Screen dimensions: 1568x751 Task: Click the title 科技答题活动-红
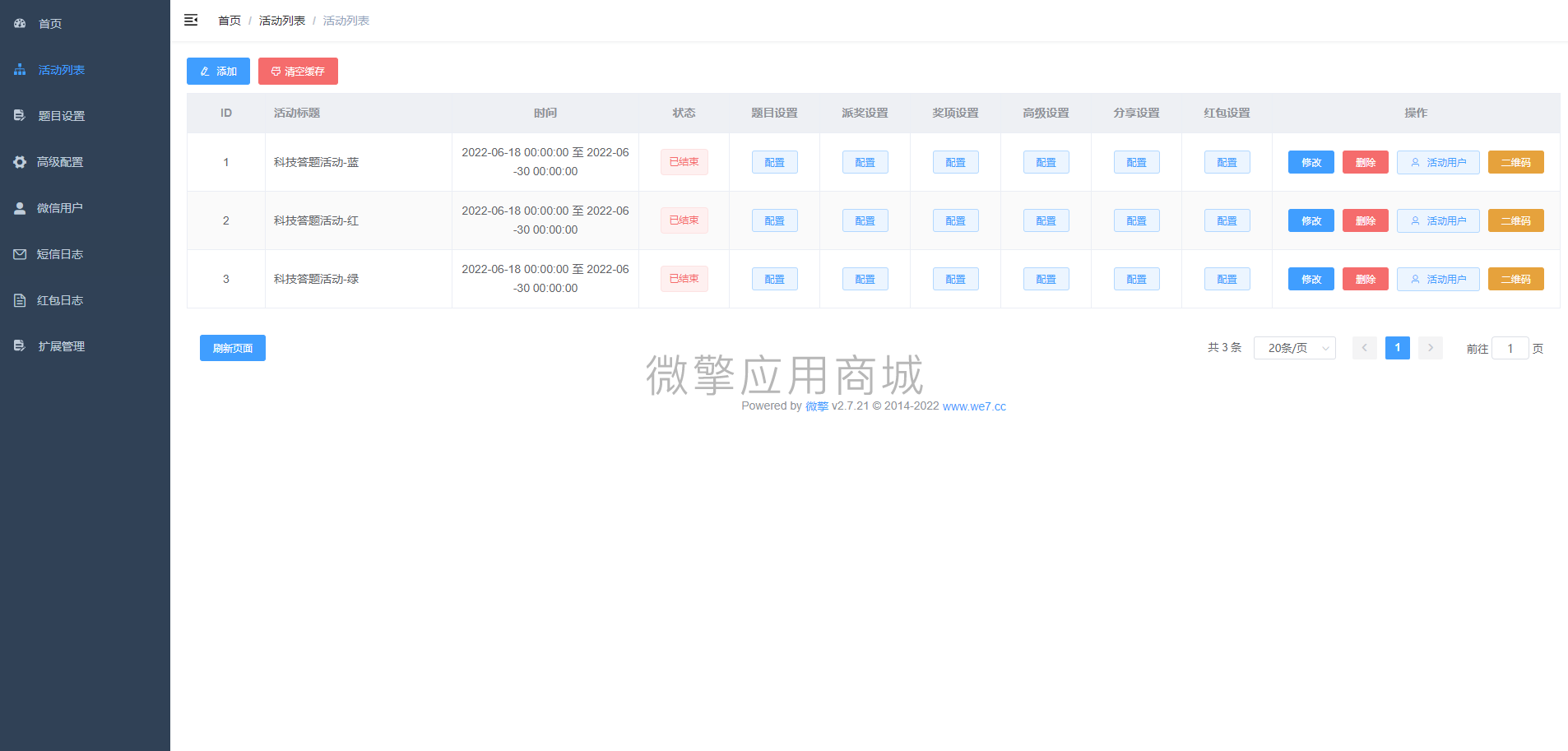(316, 220)
